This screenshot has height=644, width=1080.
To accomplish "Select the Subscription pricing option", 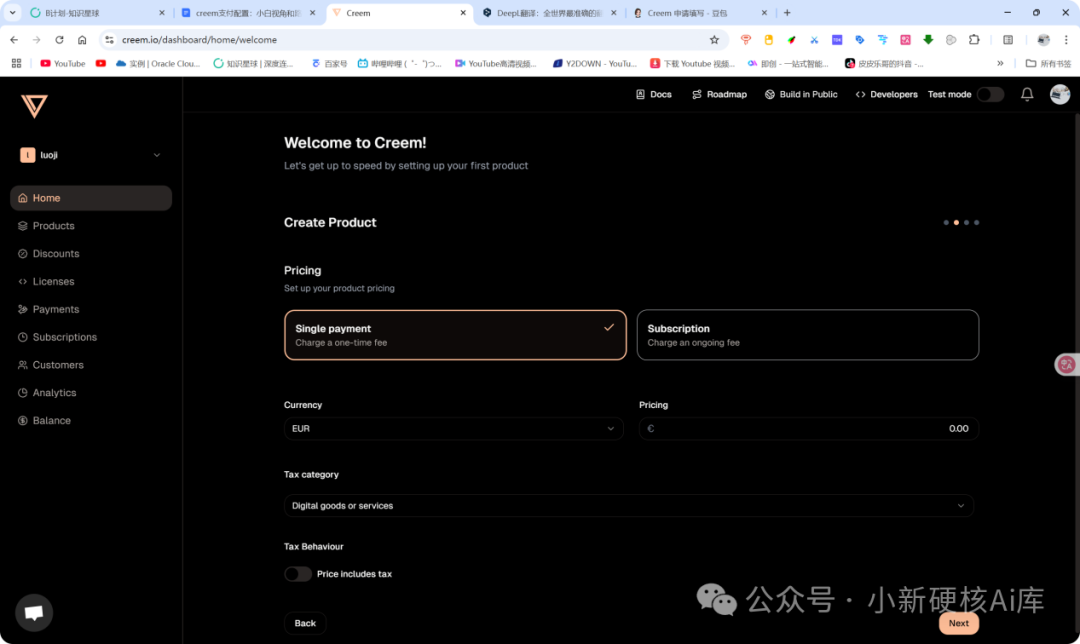I will (x=807, y=335).
